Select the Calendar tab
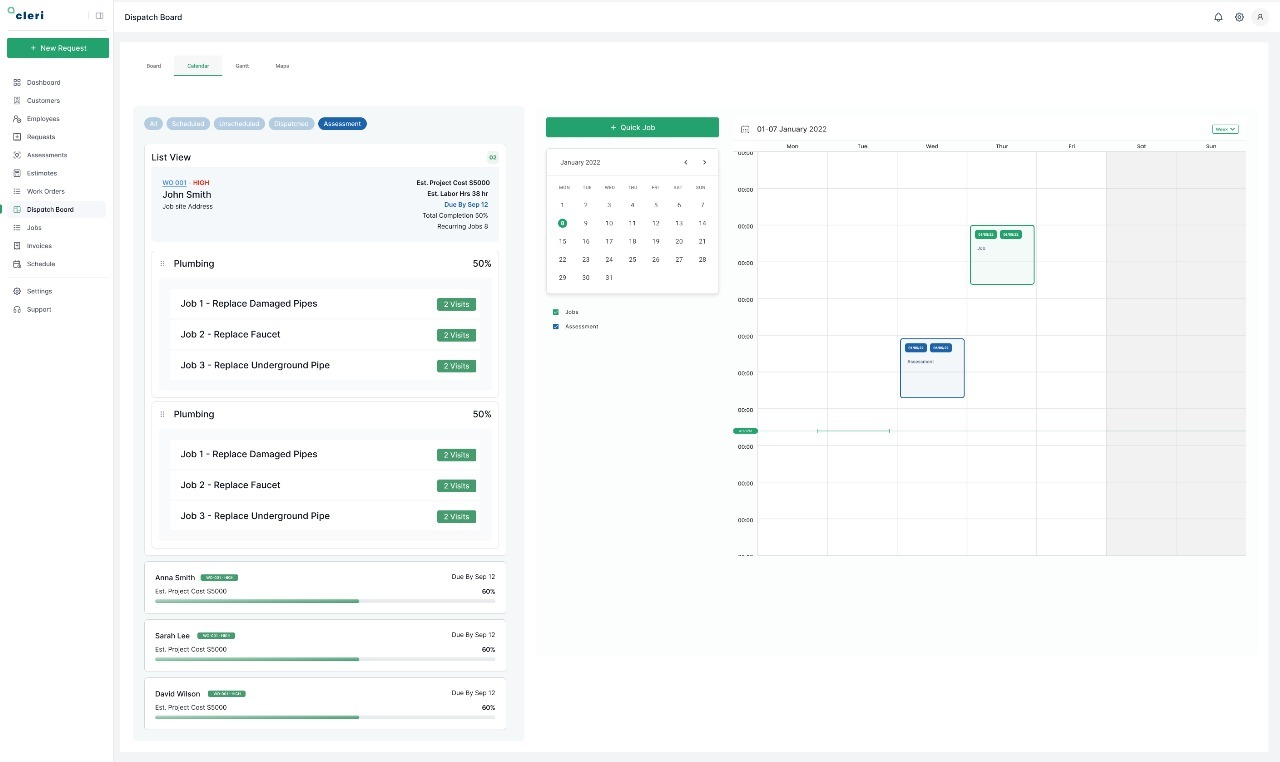 tap(198, 66)
